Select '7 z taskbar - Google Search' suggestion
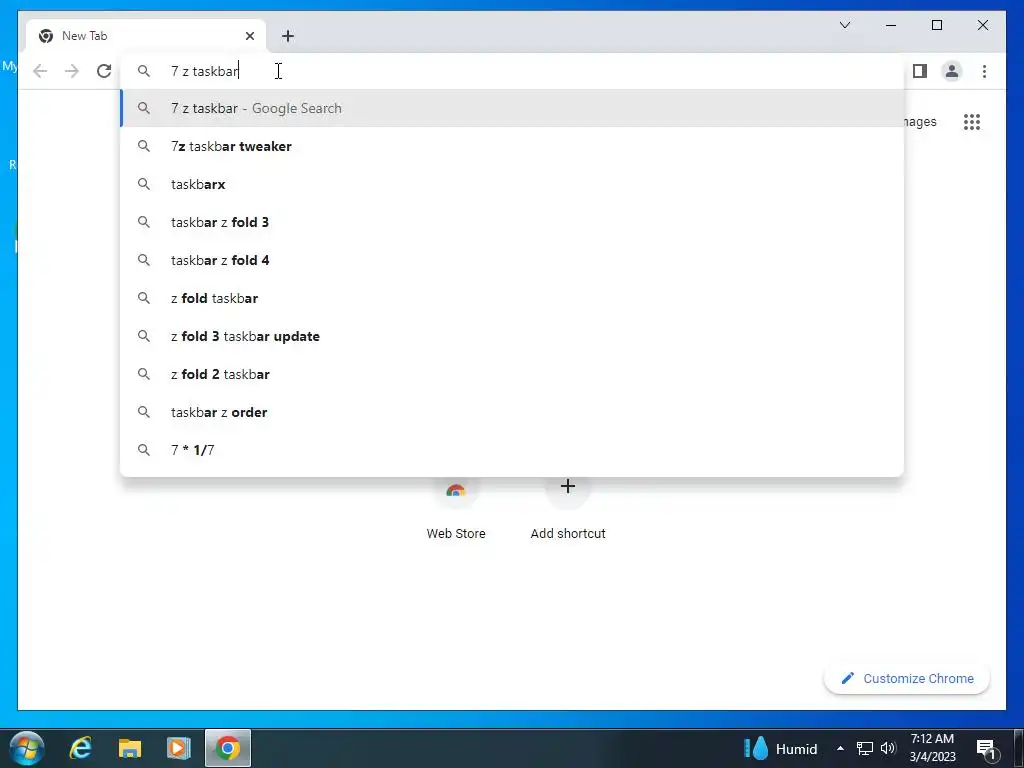This screenshot has width=1024, height=768. 512,108
